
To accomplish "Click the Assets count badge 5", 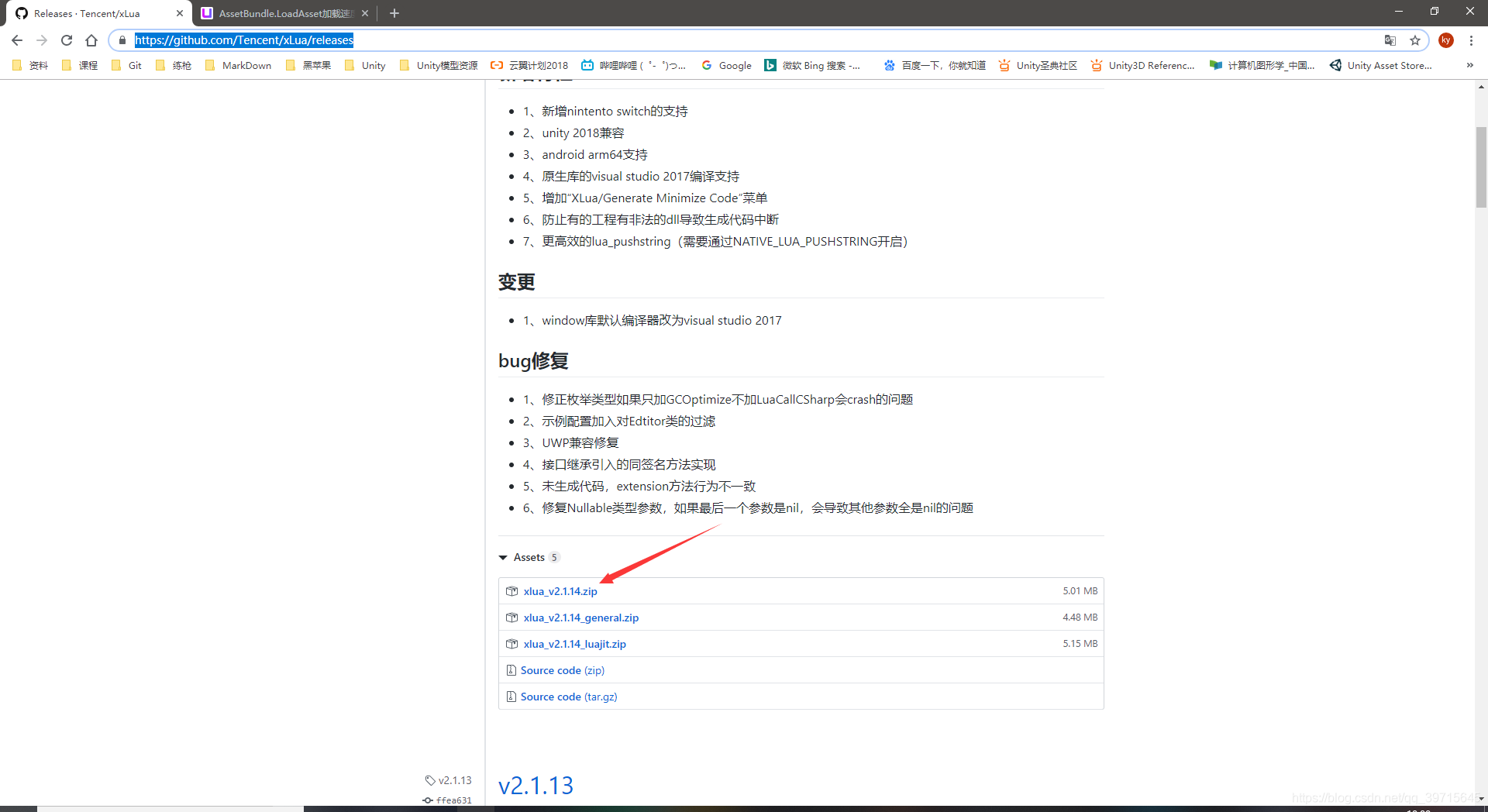I will click(554, 558).
